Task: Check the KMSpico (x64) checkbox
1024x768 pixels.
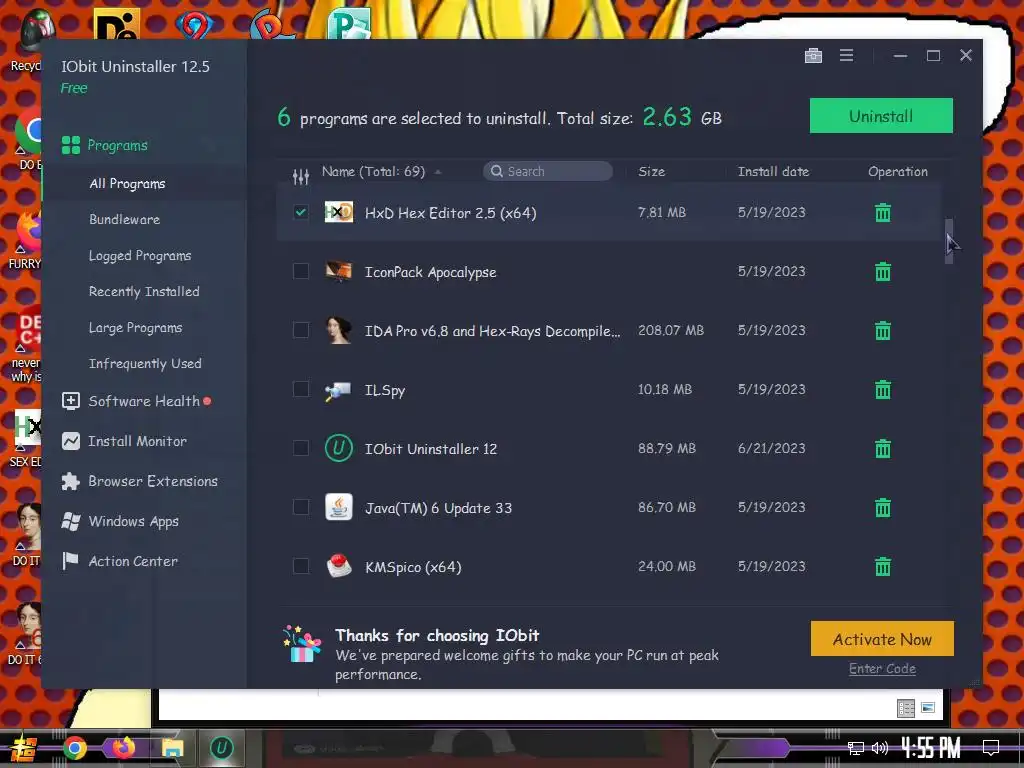Action: click(300, 566)
